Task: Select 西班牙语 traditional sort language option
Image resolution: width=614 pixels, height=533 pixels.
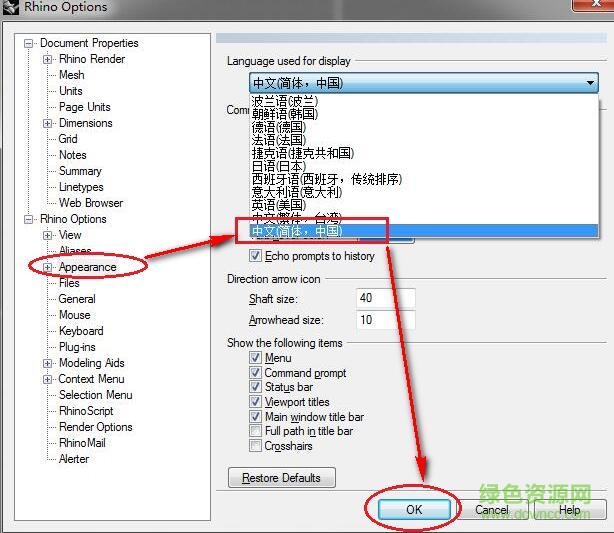Action: tap(424, 179)
